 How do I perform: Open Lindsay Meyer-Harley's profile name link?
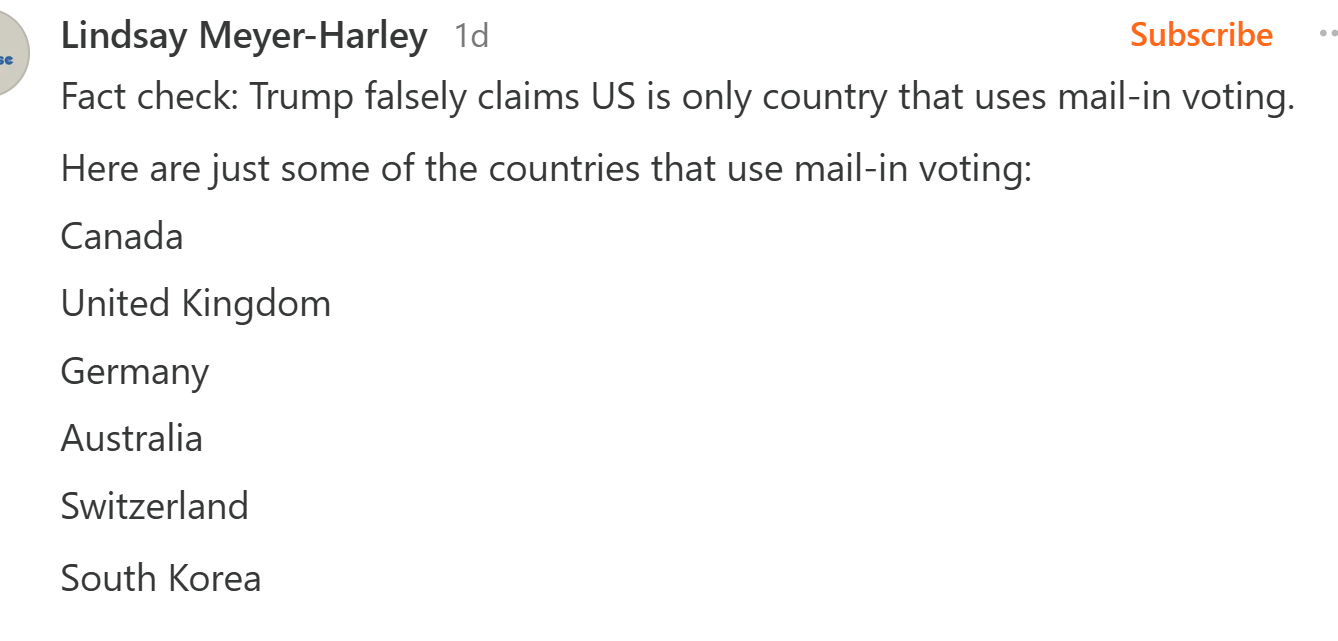coord(244,36)
